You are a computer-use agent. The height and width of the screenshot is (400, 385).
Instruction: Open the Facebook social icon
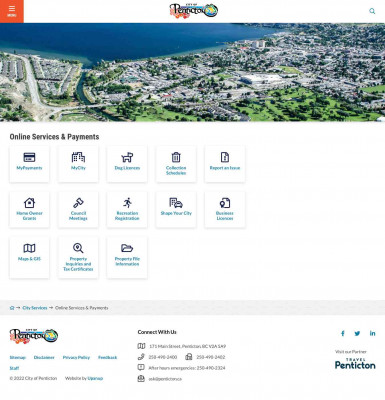pyautogui.click(x=343, y=333)
